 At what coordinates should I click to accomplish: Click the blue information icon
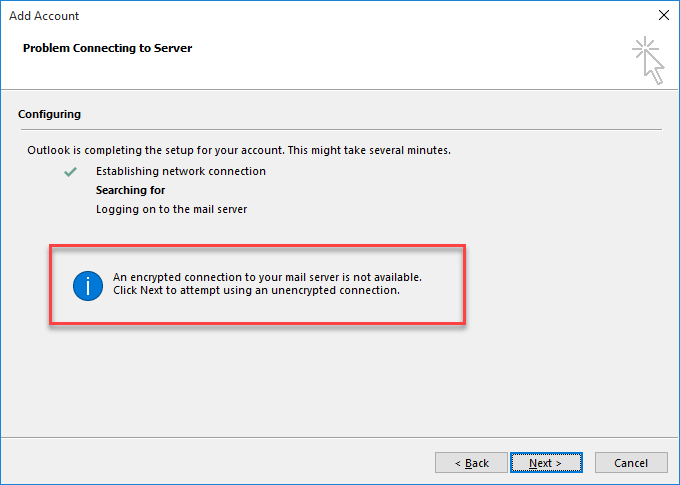coord(88,286)
